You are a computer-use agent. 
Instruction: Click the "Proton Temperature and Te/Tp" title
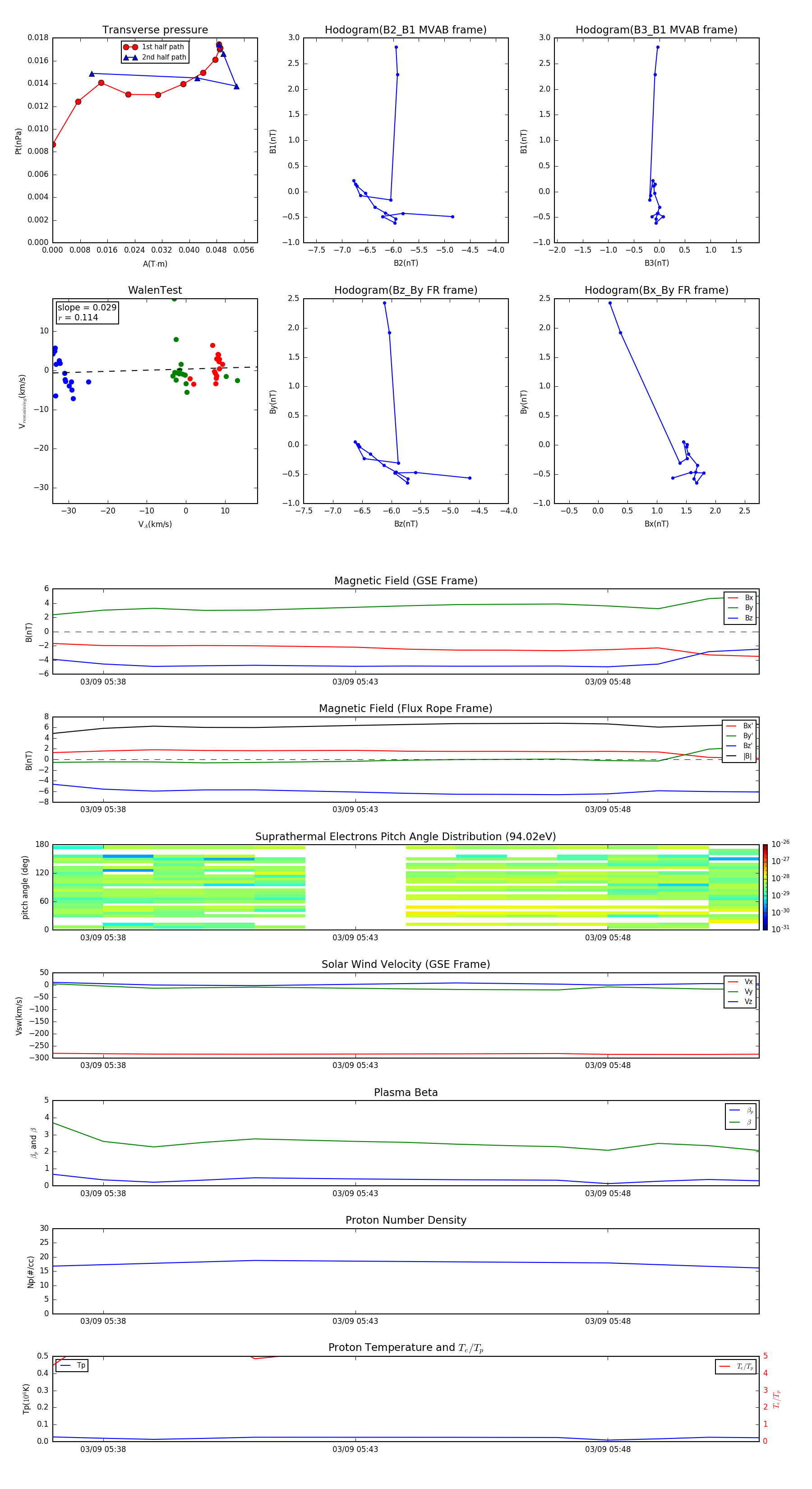pos(406,1347)
